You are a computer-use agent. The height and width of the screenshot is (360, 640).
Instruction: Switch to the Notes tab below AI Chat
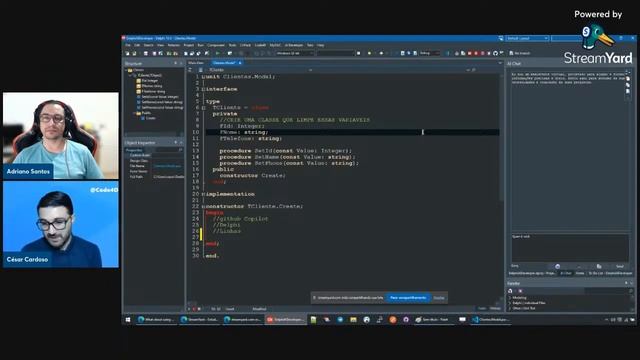580,273
